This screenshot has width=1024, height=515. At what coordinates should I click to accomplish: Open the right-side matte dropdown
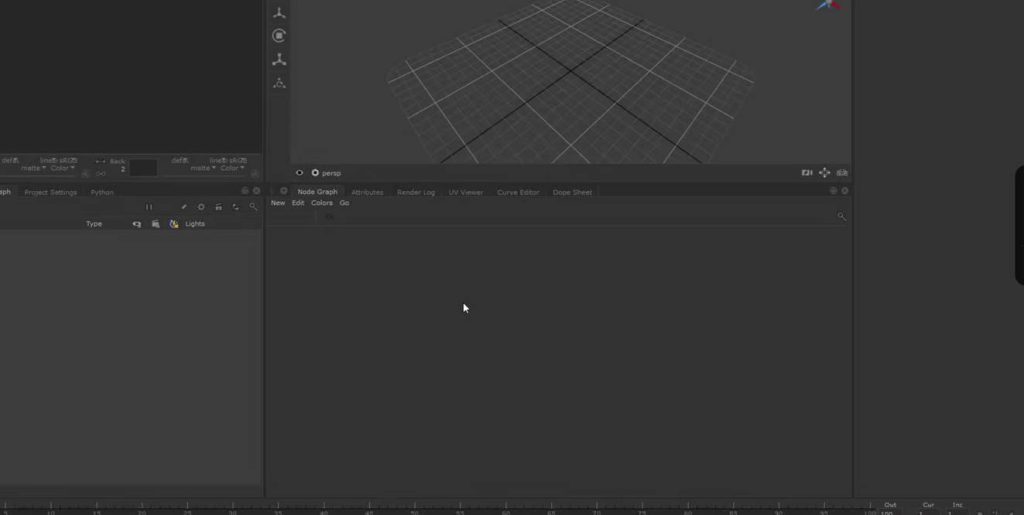[203, 168]
